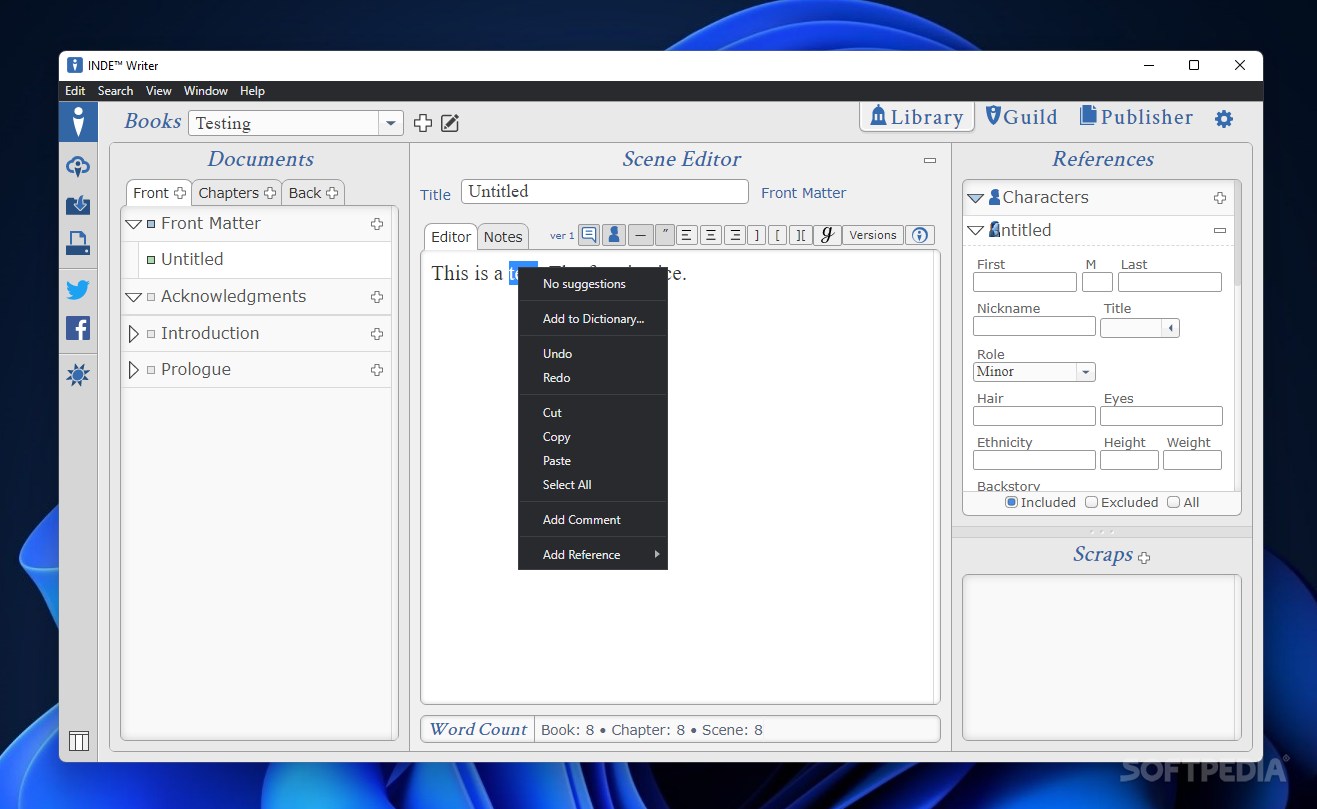Open the Library view
Viewport: 1317px width, 809px height.
(917, 117)
